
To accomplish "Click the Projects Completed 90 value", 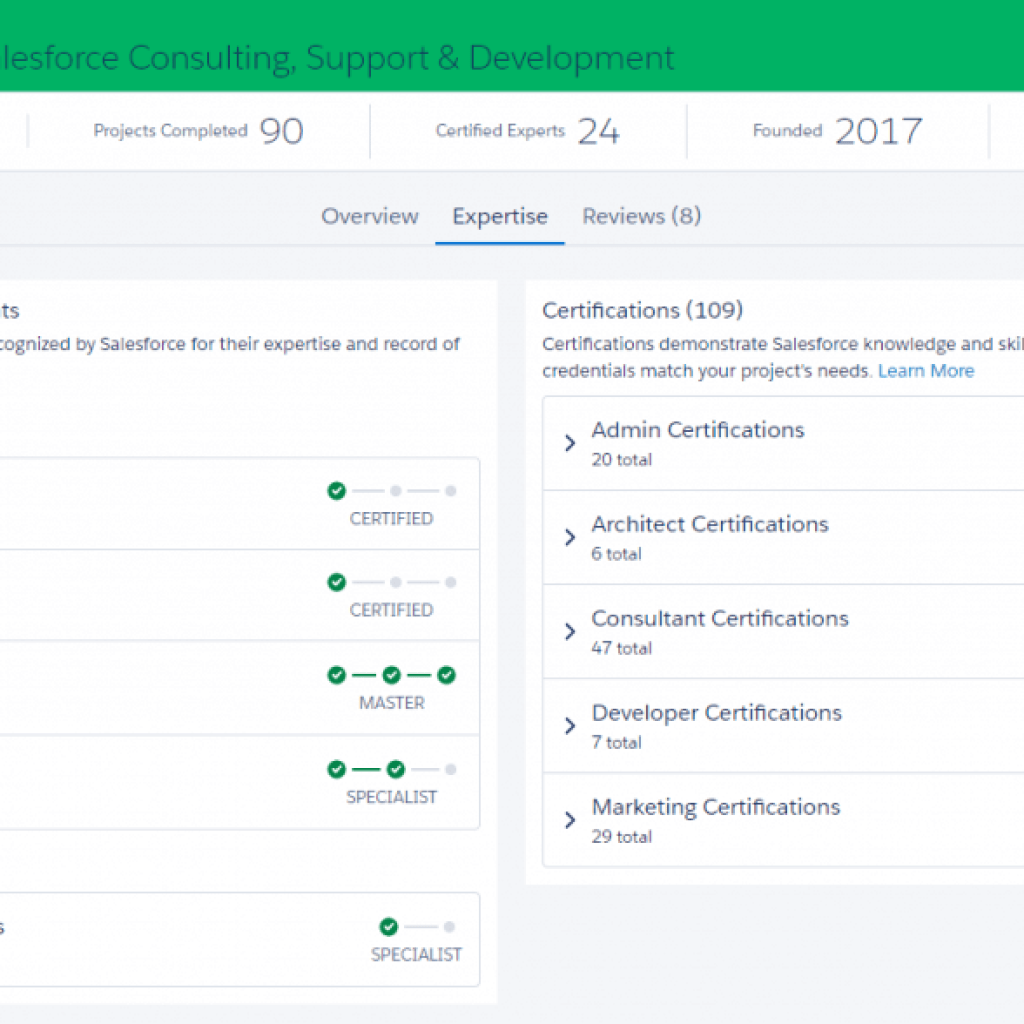I will click(x=281, y=131).
